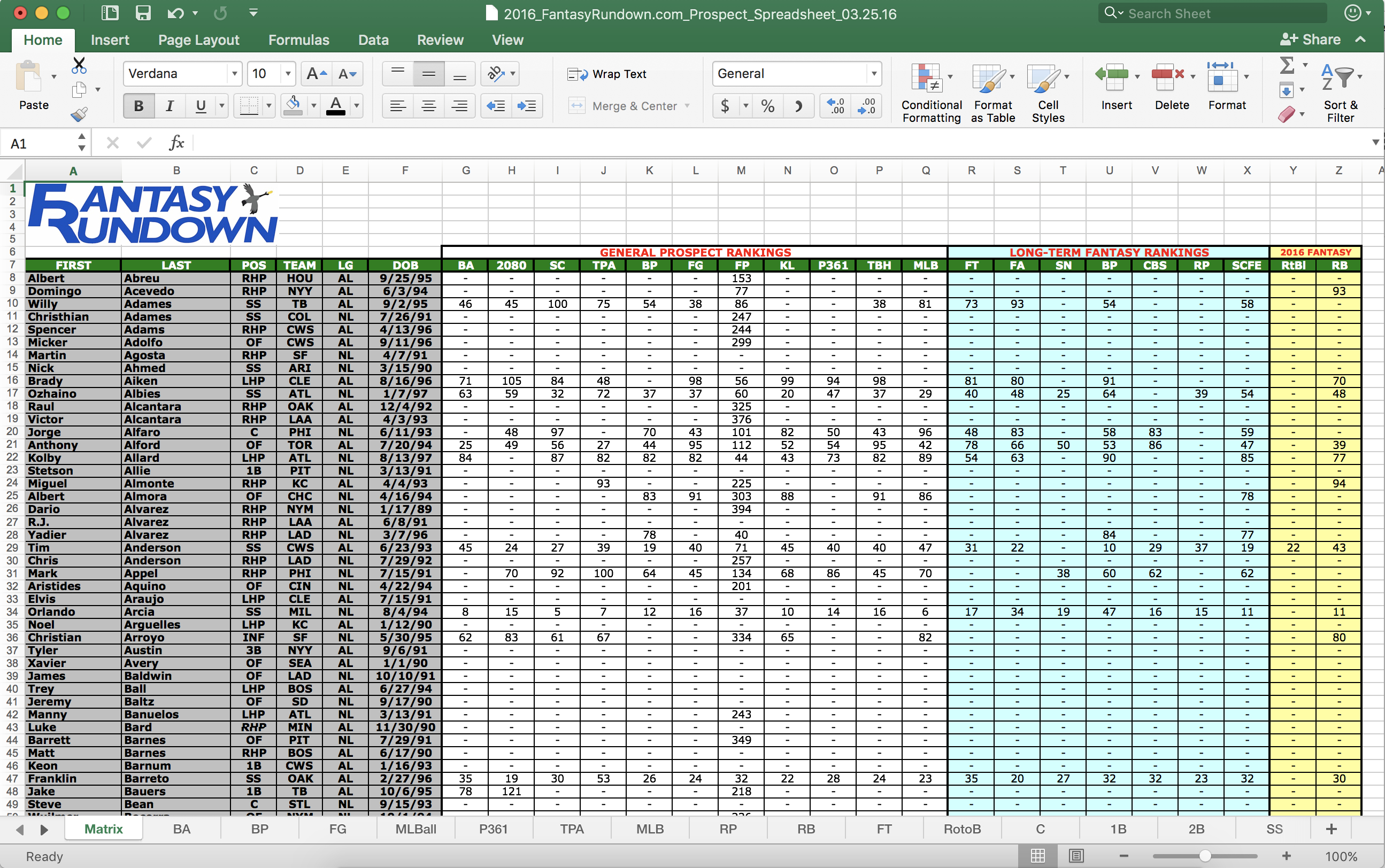Click the zoom slider handle
This screenshot has height=868, width=1385.
[1205, 856]
